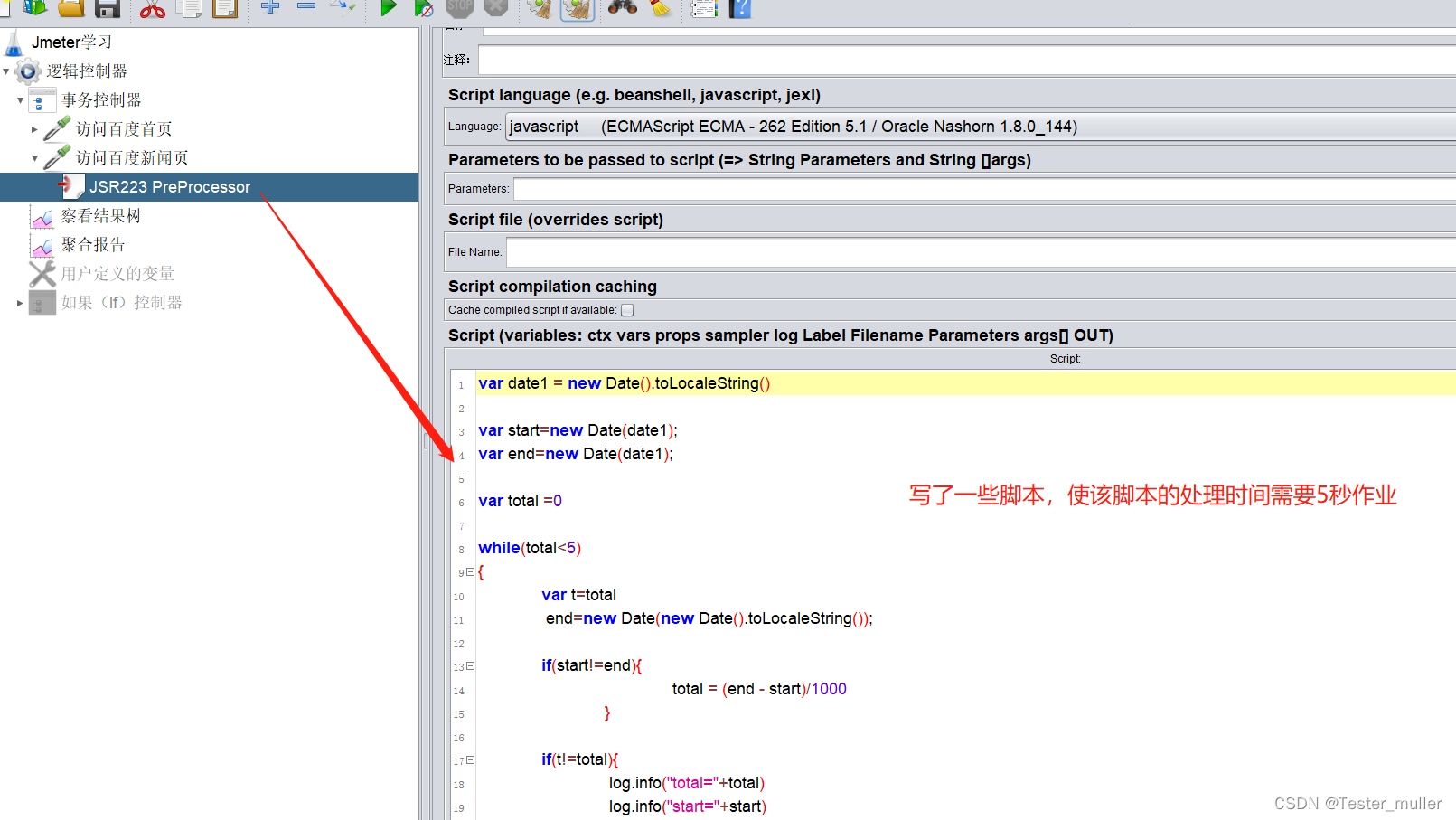Viewport: 1456px width, 820px height.
Task: Select disabled 用户定义的变量 element
Action: 117,274
